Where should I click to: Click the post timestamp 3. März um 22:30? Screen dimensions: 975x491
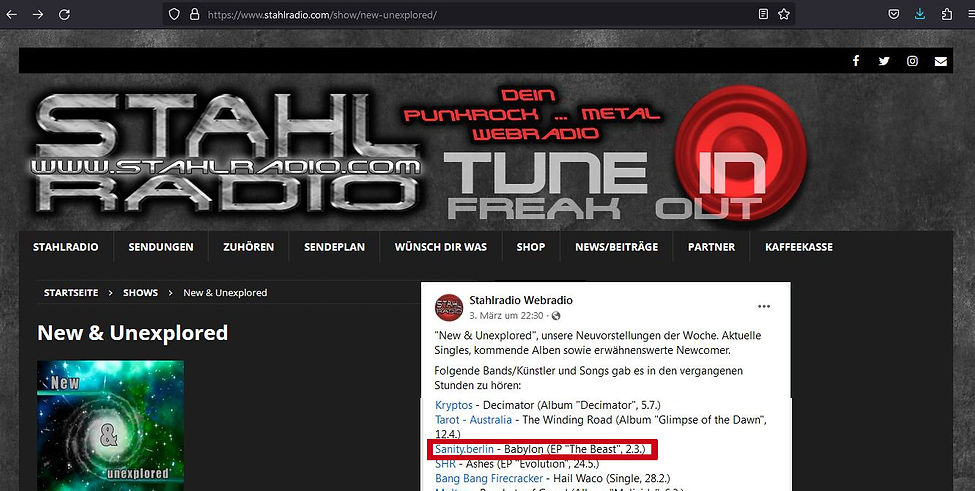click(506, 316)
